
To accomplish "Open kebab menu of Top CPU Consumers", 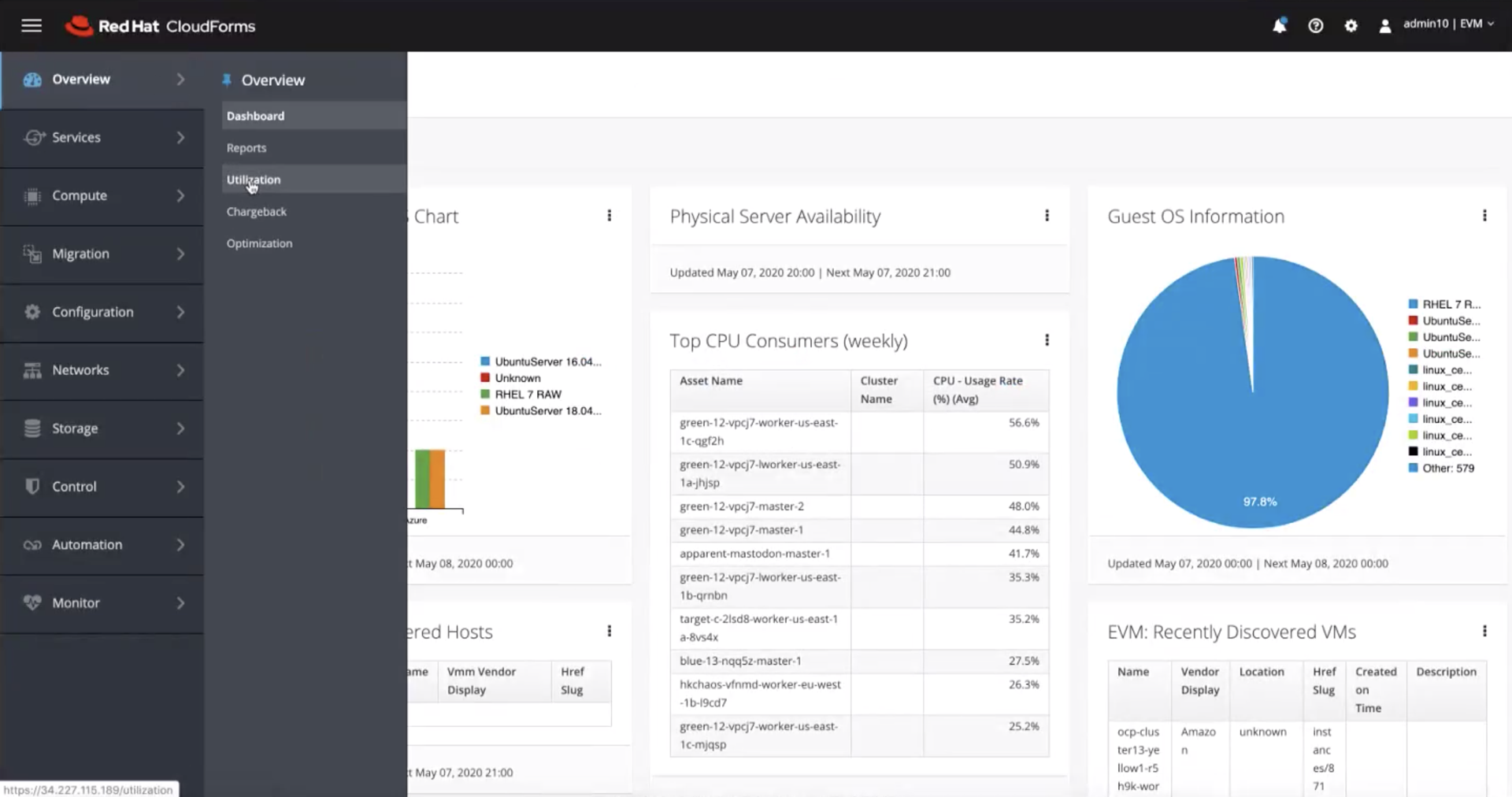I will (x=1047, y=339).
